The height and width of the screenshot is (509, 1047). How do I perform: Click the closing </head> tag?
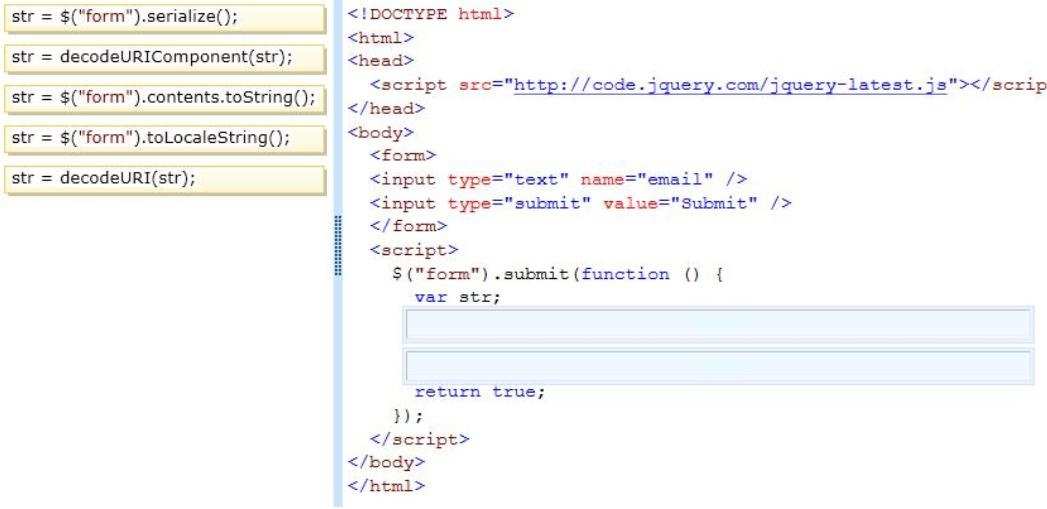(x=386, y=108)
